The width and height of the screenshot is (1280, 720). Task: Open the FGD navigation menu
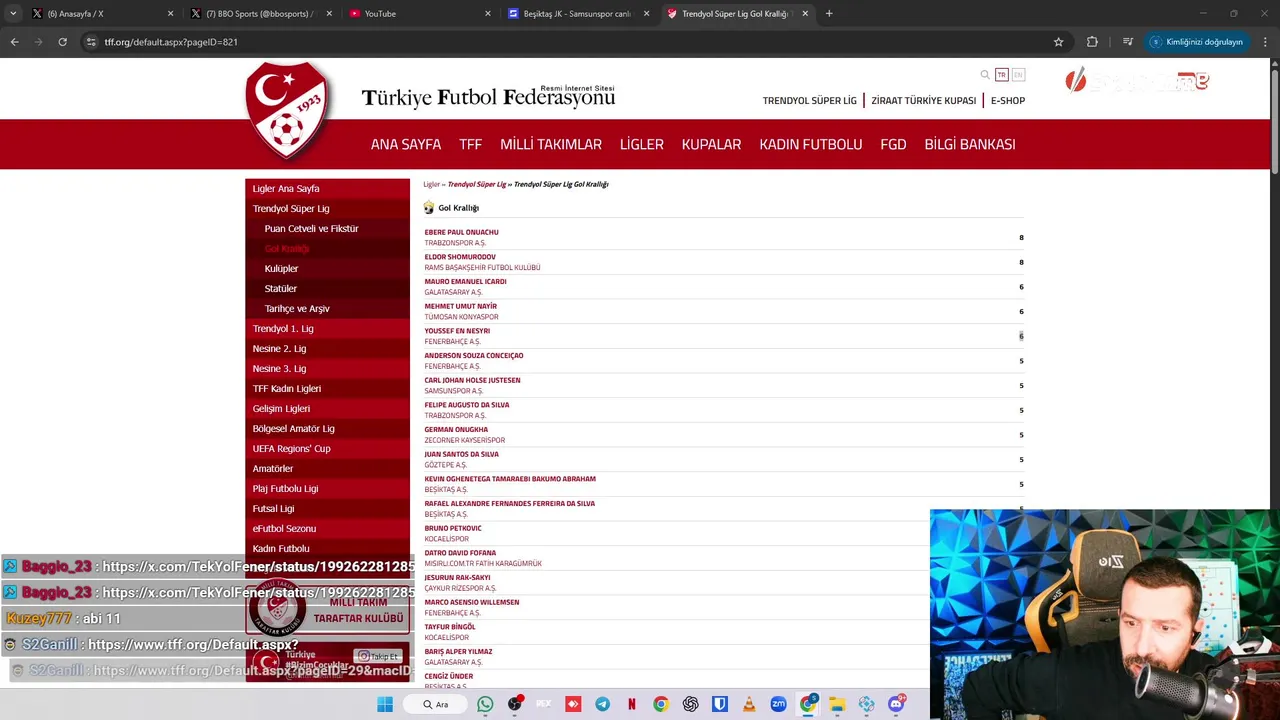coord(893,144)
